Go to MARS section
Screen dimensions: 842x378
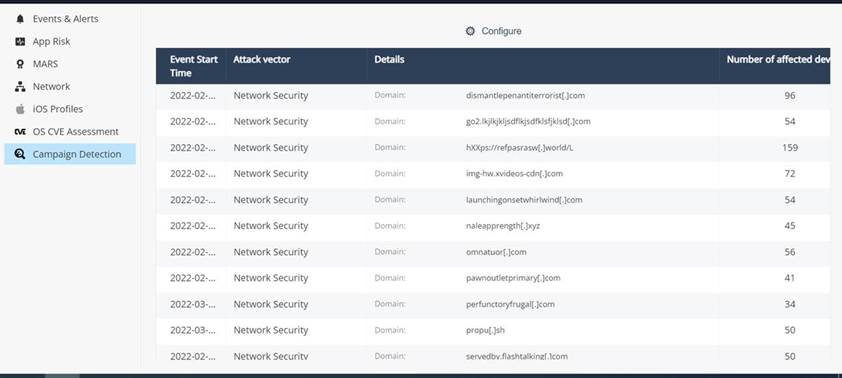tap(45, 64)
